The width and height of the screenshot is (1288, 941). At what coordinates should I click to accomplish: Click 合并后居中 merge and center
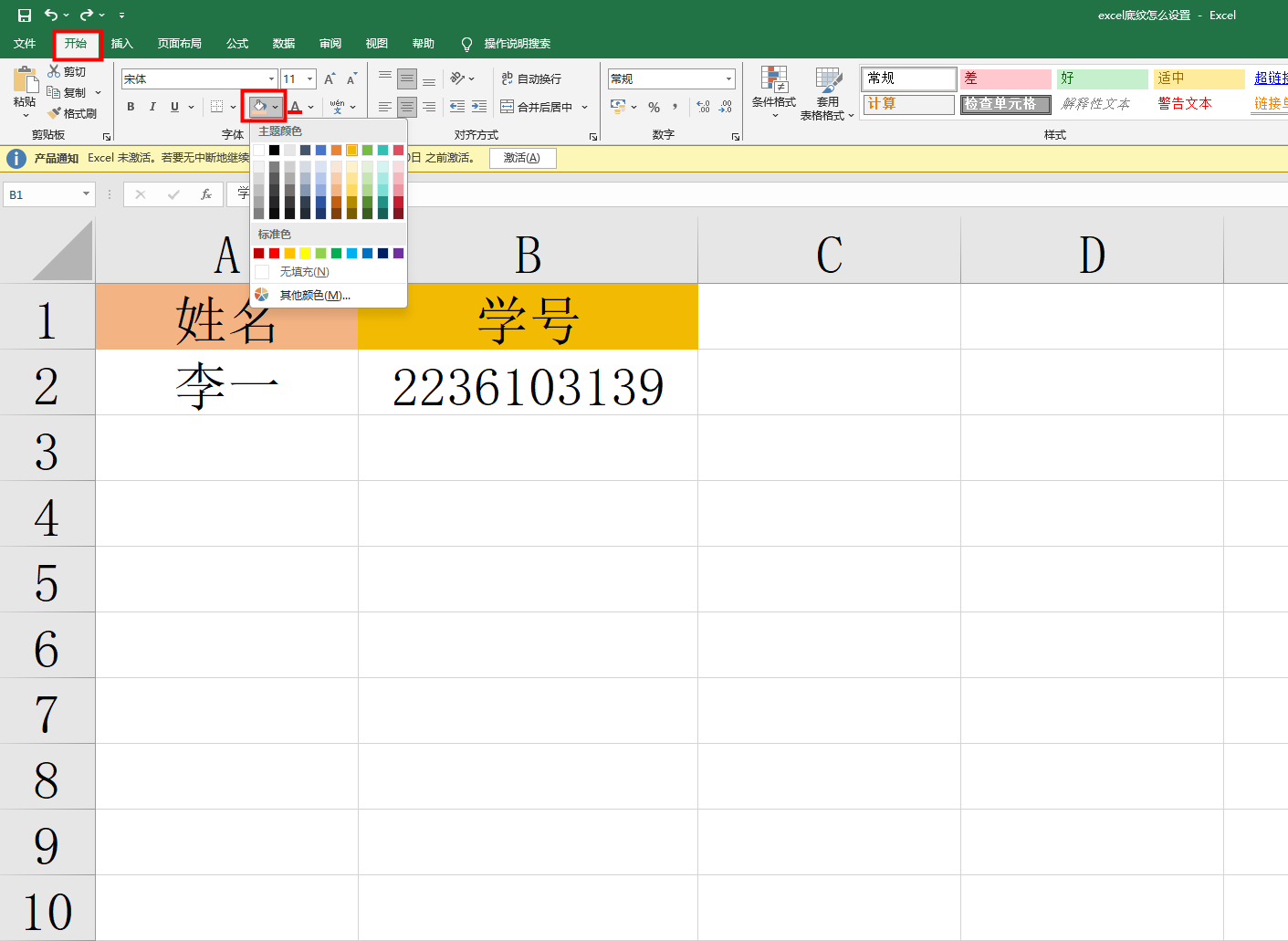[x=536, y=107]
